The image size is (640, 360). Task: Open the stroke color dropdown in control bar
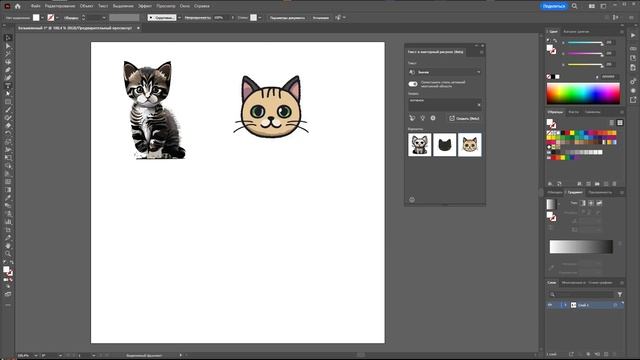57,18
